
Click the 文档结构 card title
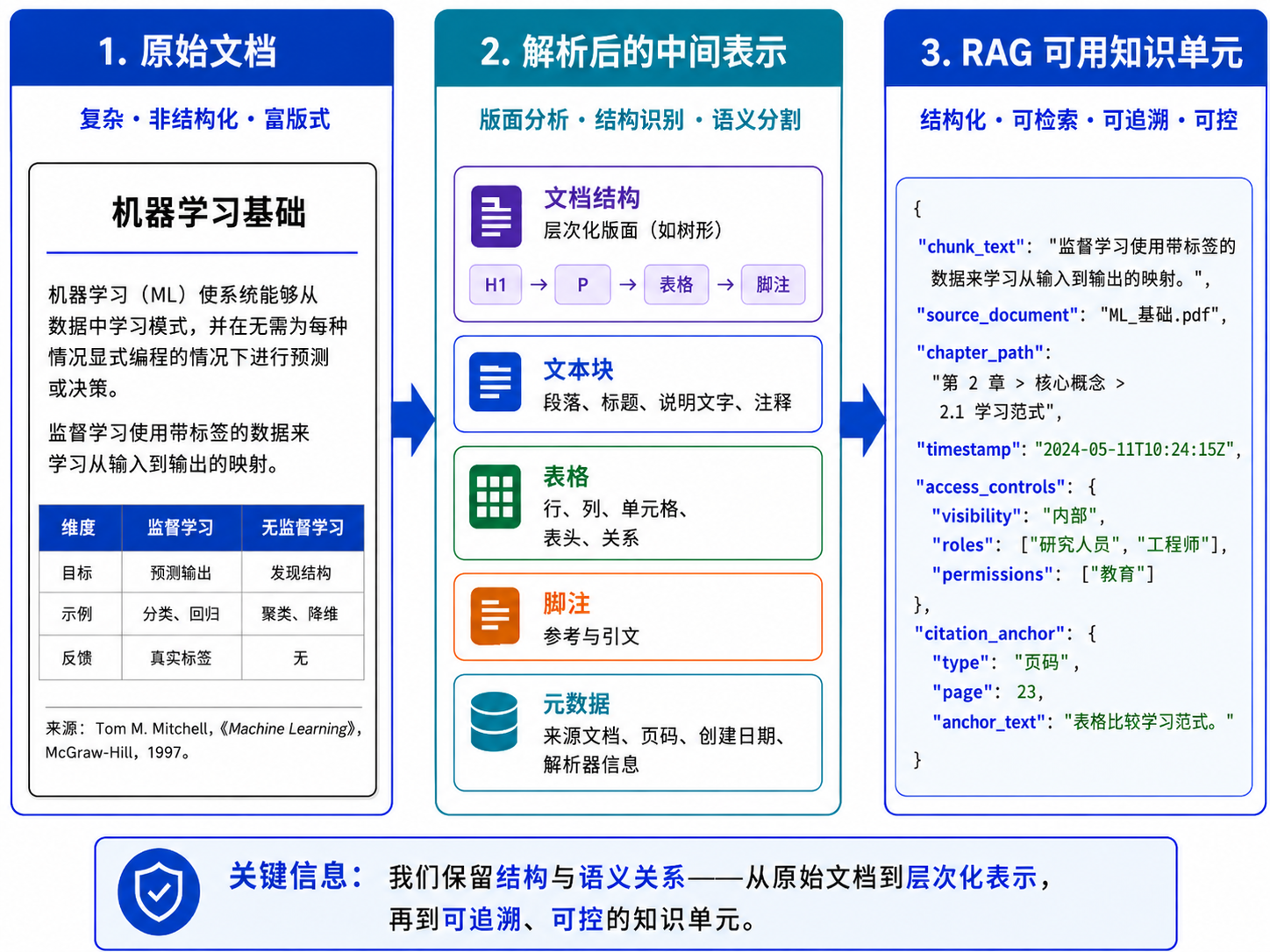pyautogui.click(x=592, y=198)
